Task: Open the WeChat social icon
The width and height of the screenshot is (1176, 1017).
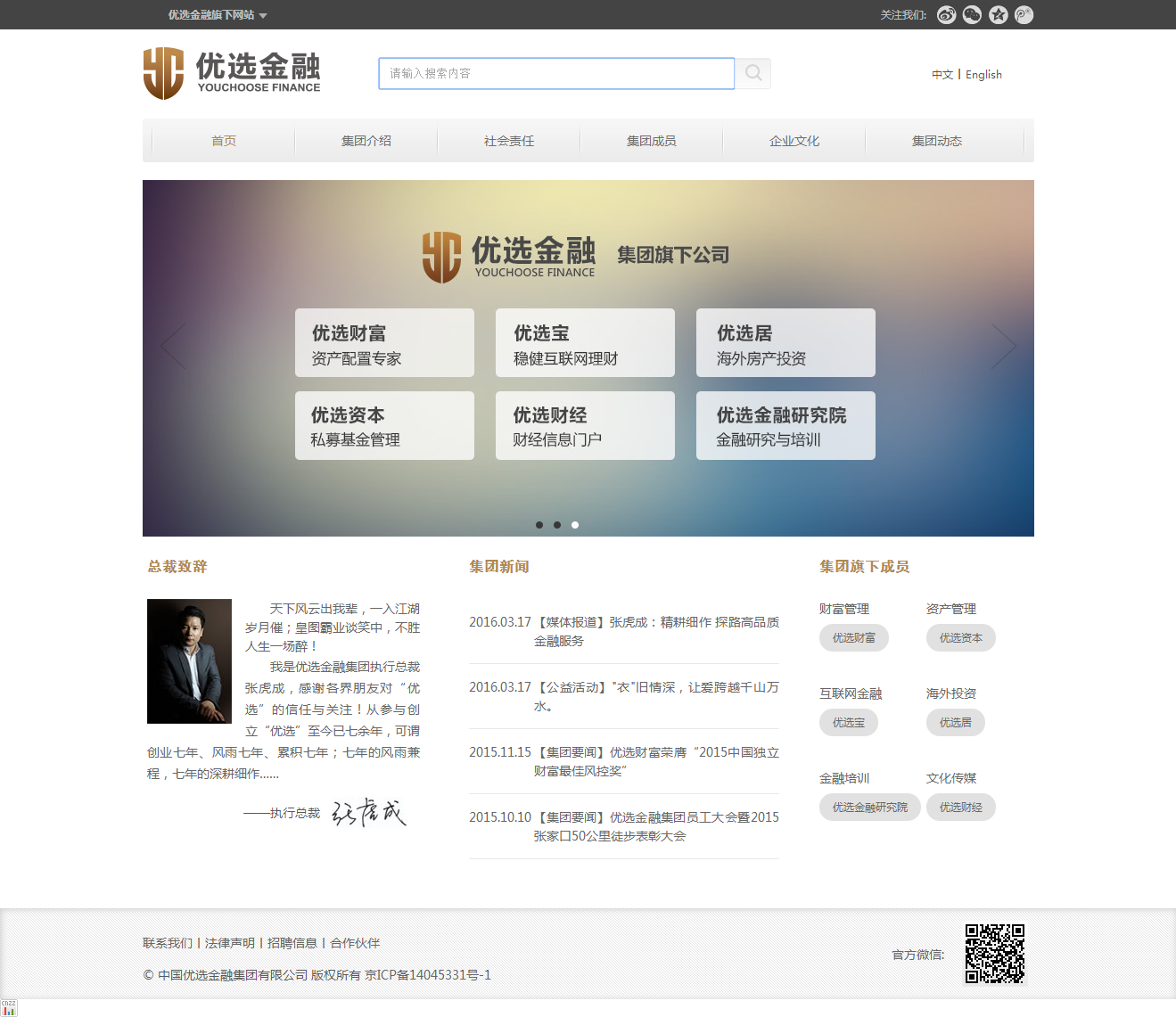Action: click(x=972, y=14)
